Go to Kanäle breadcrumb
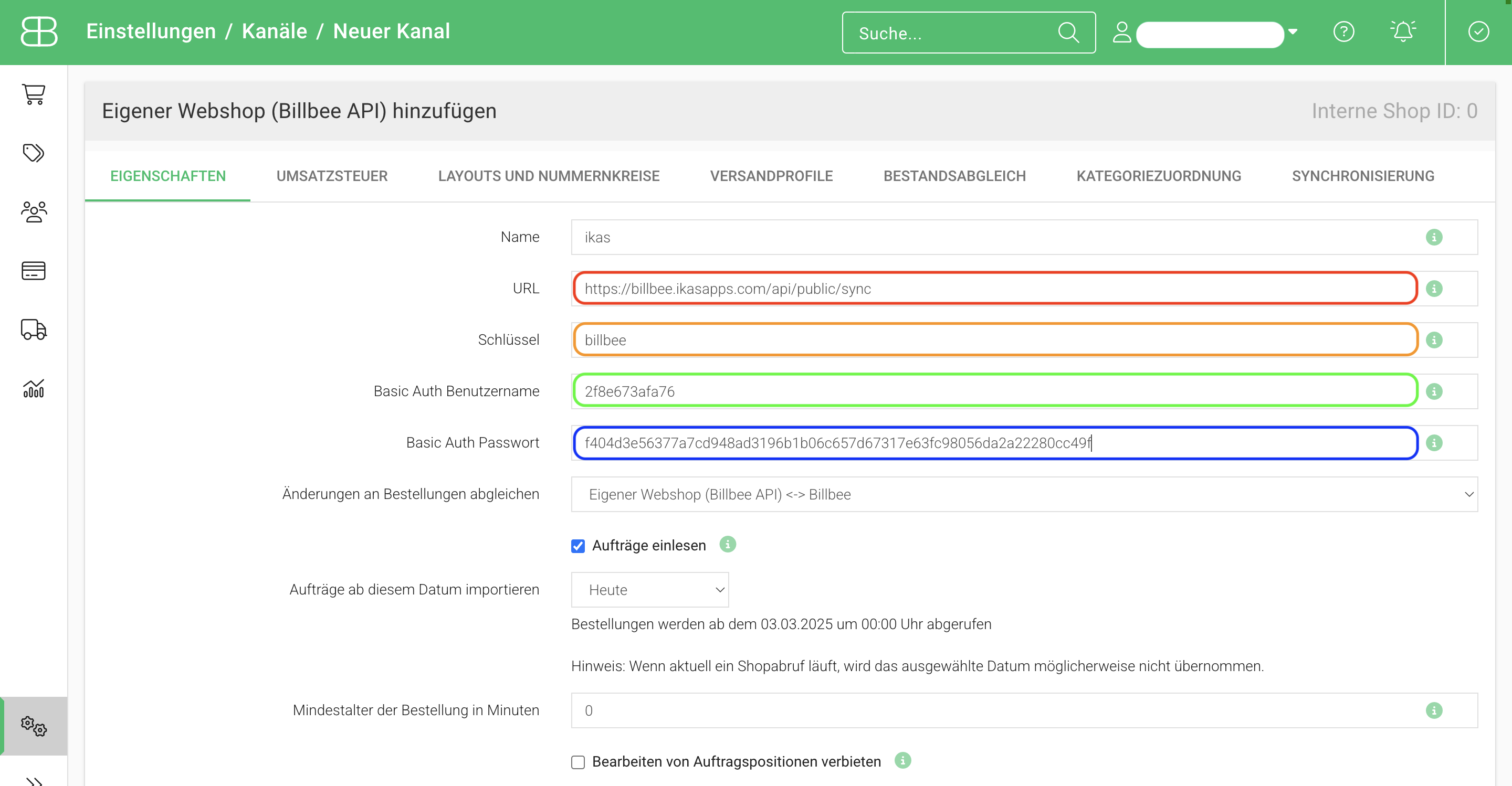 pos(274,31)
